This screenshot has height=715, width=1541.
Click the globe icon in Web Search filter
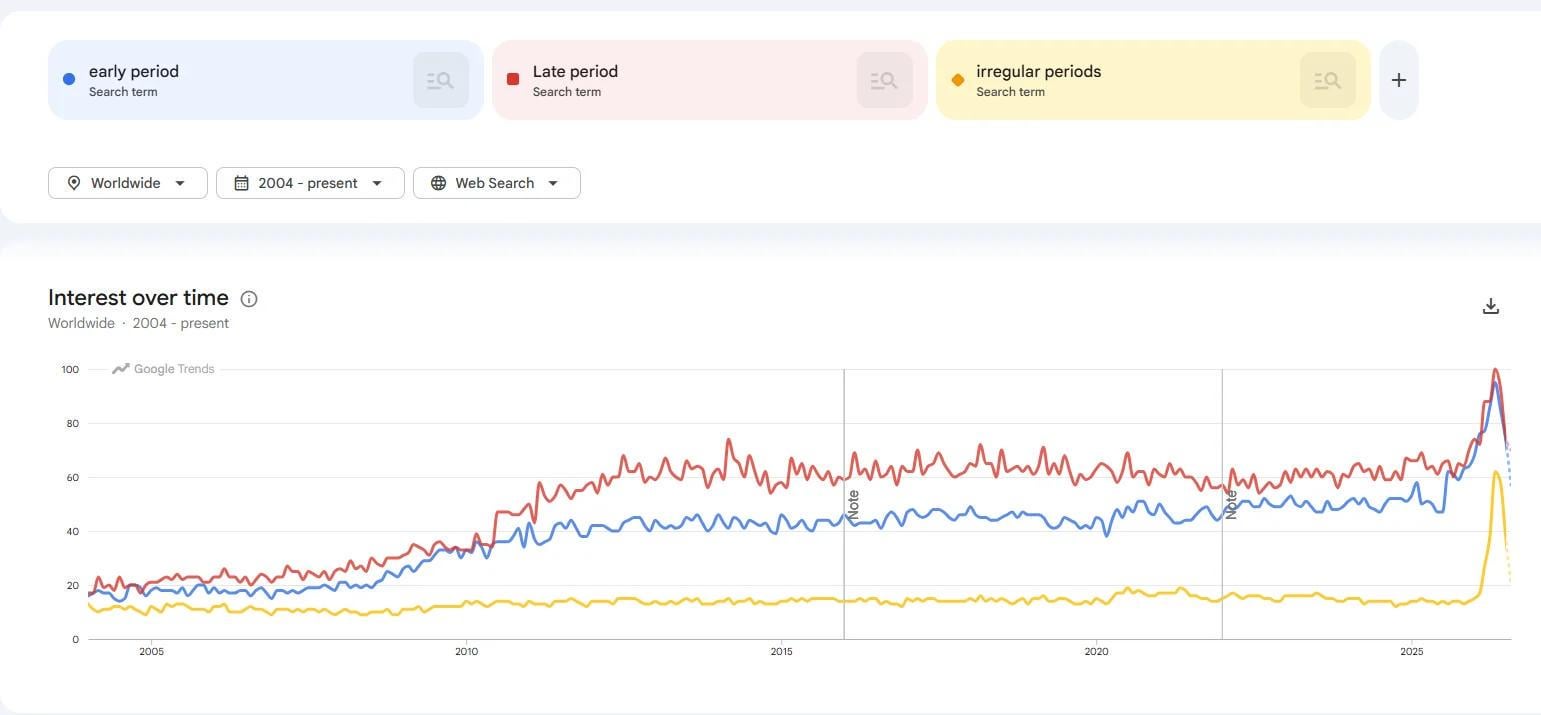click(438, 183)
